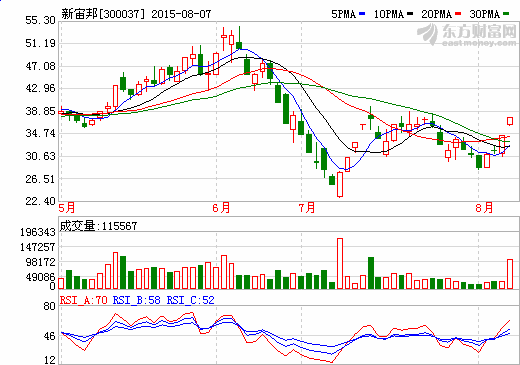
Task: Click the red 20PMA legend marker
Action: (x=458, y=14)
